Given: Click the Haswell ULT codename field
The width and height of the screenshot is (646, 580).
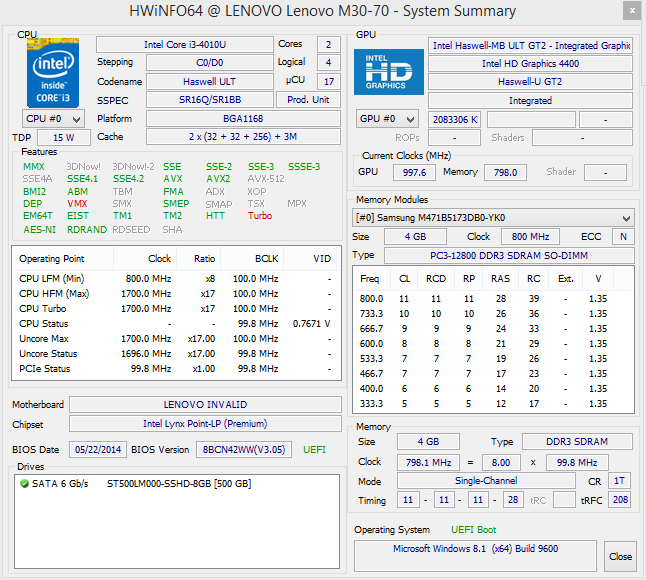Looking at the screenshot, I should click(x=209, y=81).
